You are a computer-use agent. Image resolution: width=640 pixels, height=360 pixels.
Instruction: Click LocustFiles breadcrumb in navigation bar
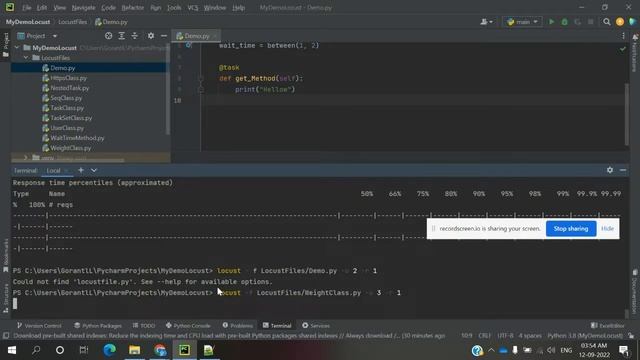click(72, 22)
